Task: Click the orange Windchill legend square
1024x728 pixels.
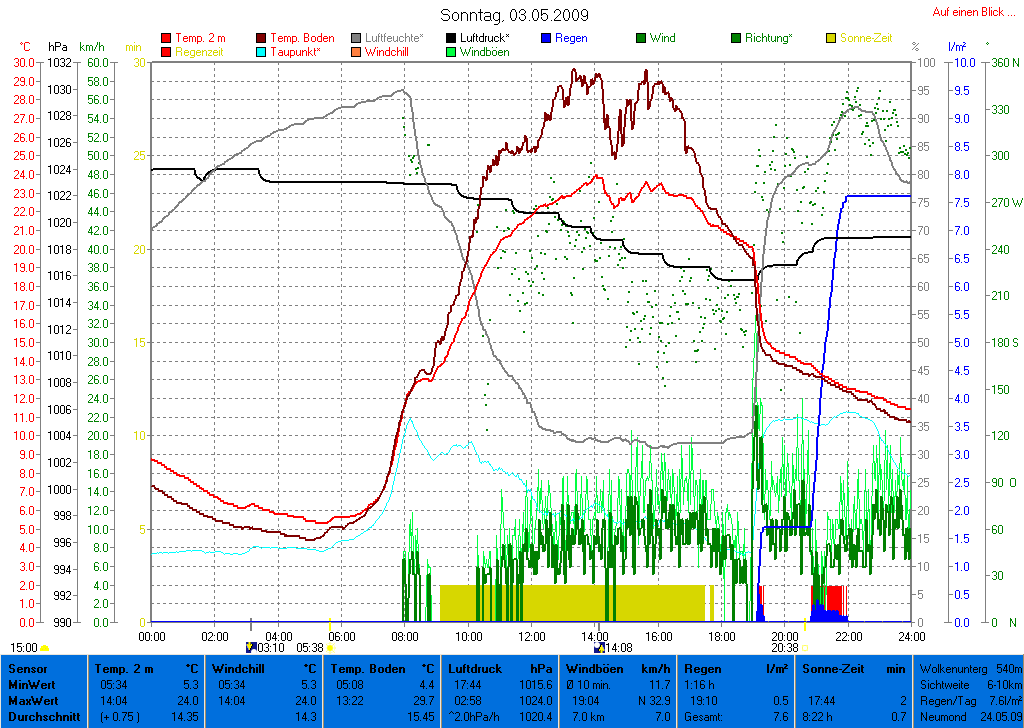Action: coord(356,52)
